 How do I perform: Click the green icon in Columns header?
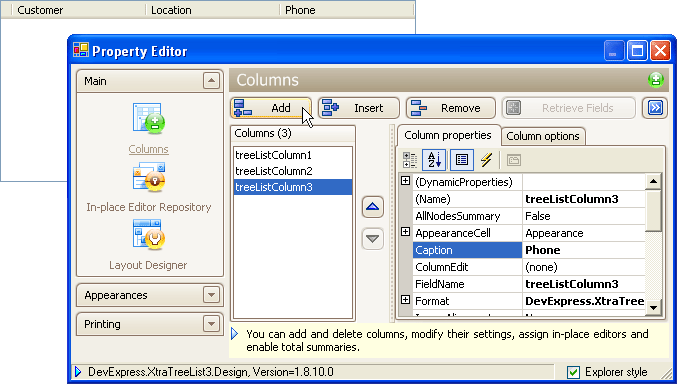(656, 80)
